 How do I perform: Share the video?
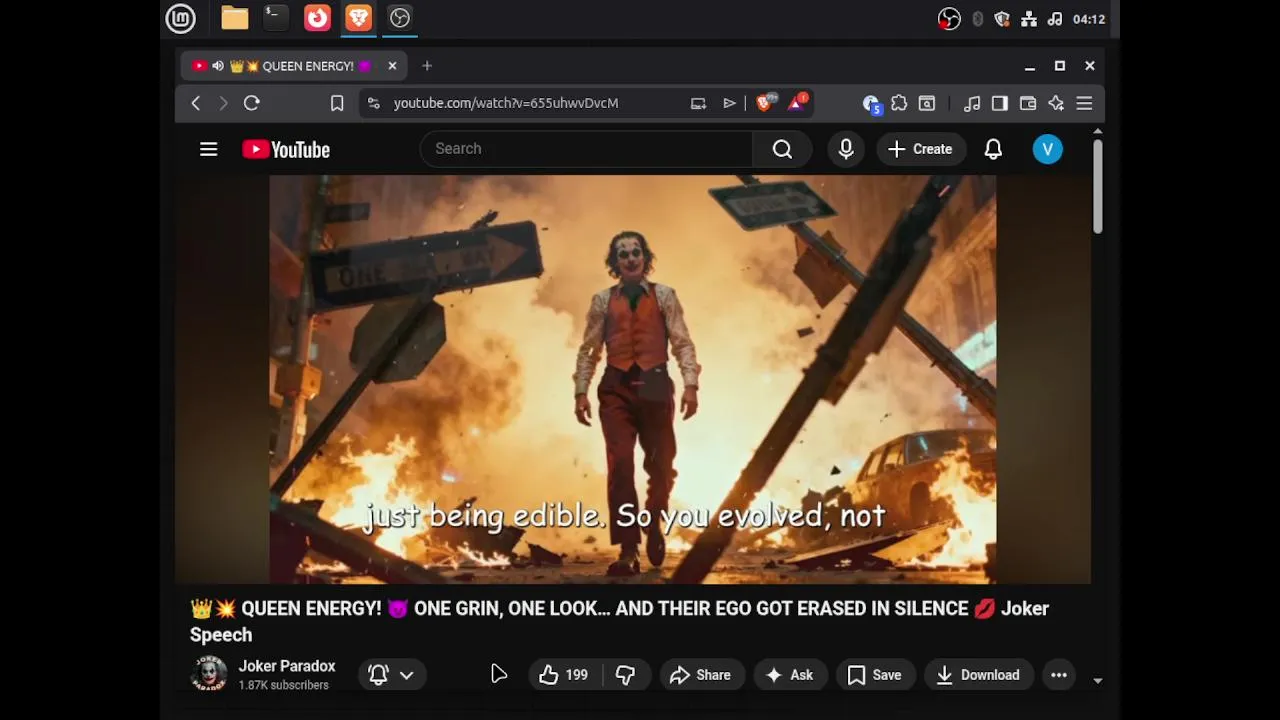(700, 675)
